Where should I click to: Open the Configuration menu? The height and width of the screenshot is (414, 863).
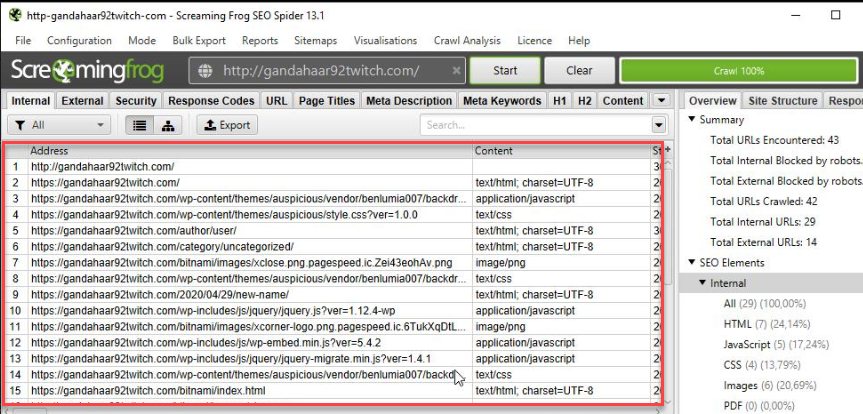[79, 40]
